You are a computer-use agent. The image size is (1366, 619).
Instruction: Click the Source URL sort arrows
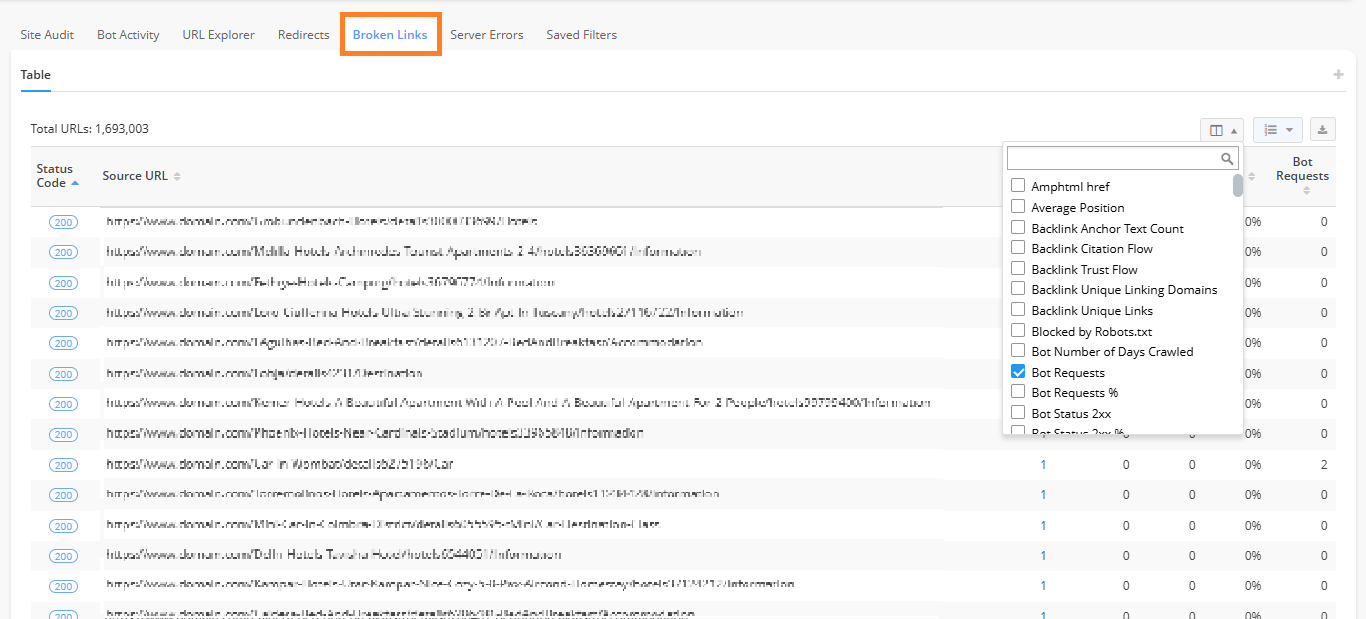click(x=177, y=176)
